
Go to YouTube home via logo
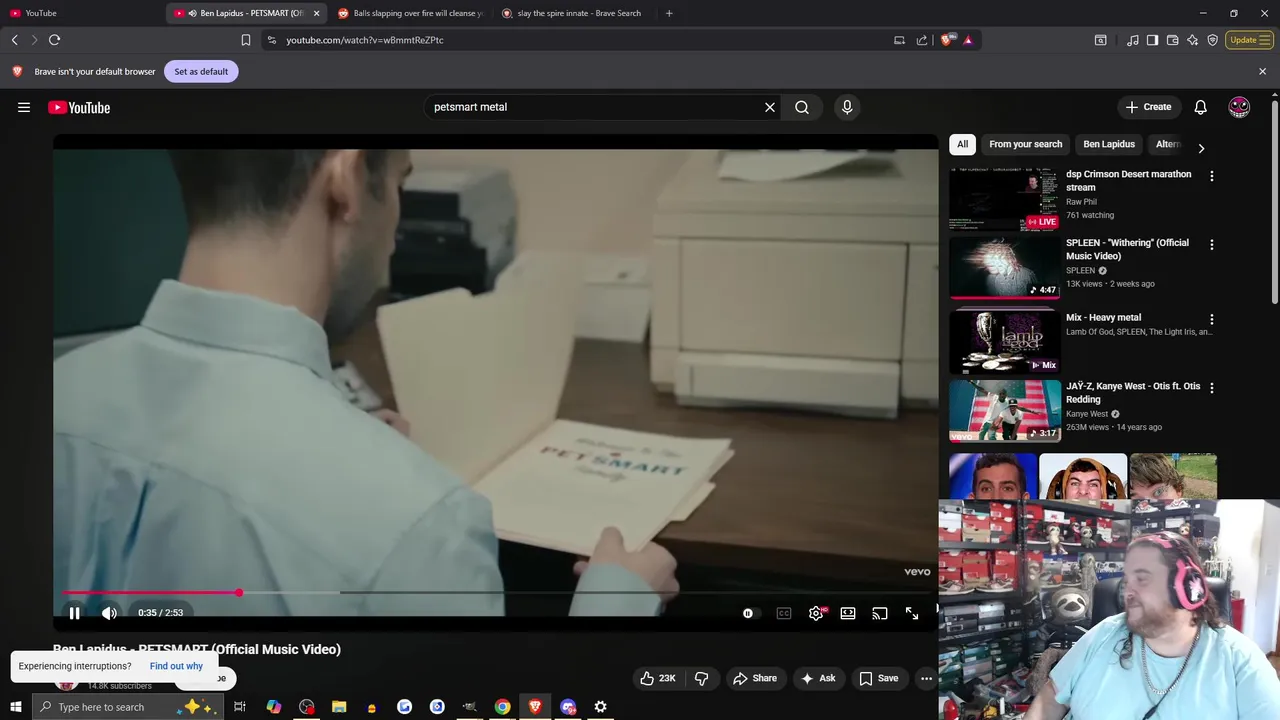tap(79, 107)
